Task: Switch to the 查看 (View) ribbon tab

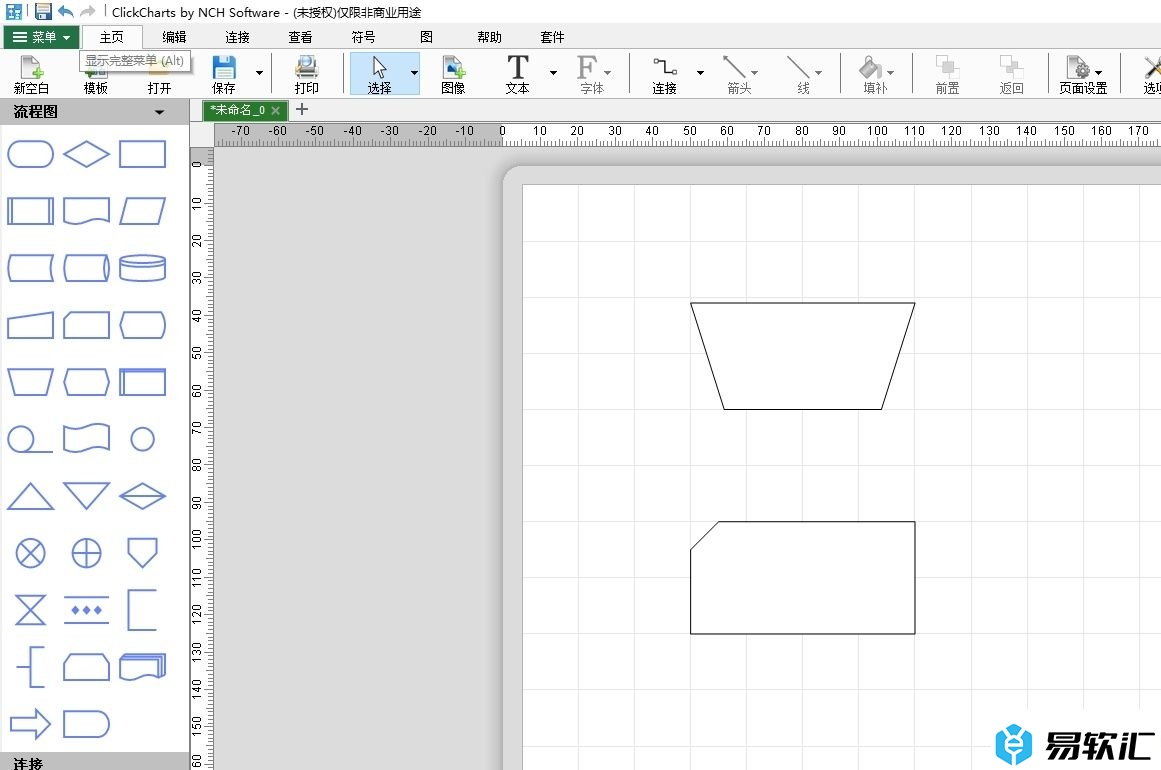Action: (x=301, y=37)
